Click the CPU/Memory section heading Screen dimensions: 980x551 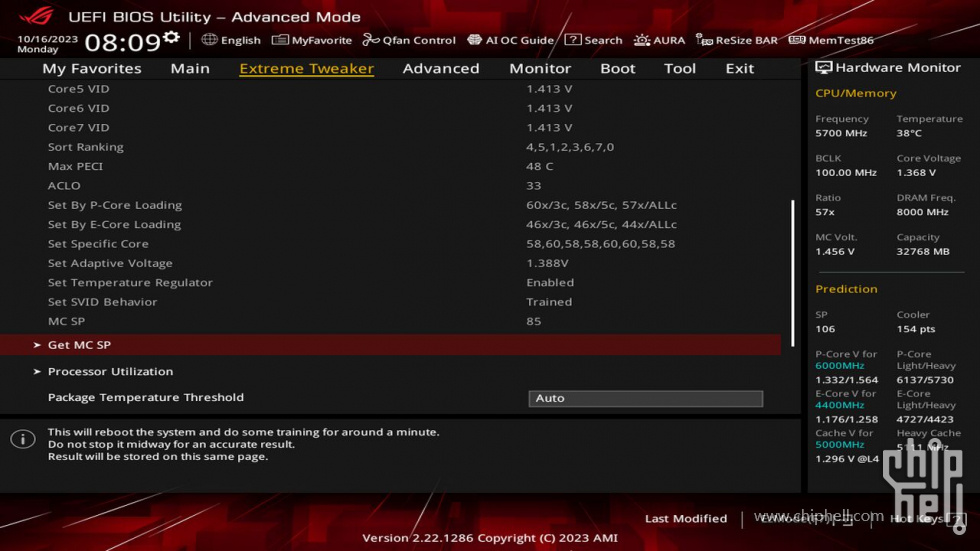click(x=856, y=93)
